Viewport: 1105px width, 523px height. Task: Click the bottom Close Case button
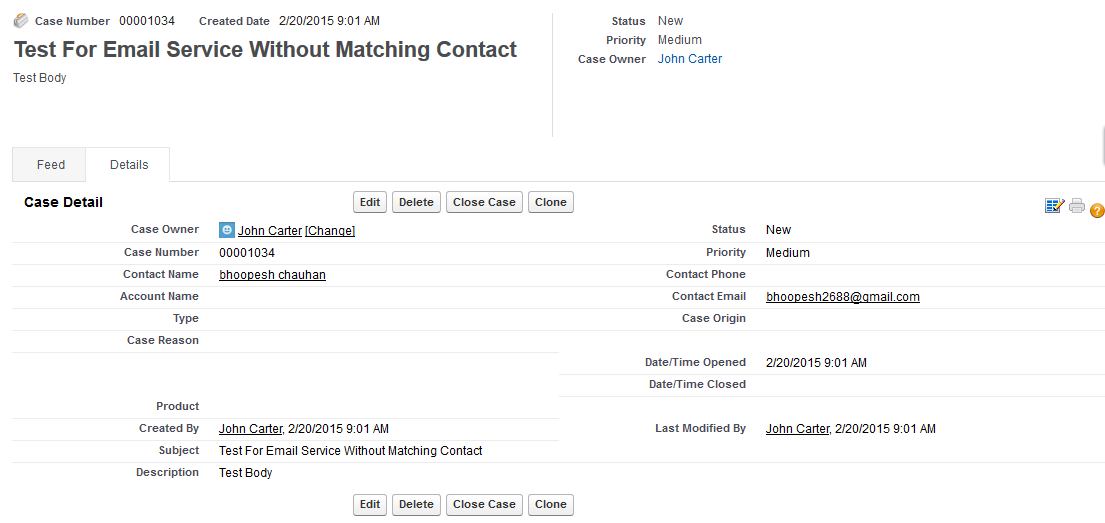tap(484, 504)
